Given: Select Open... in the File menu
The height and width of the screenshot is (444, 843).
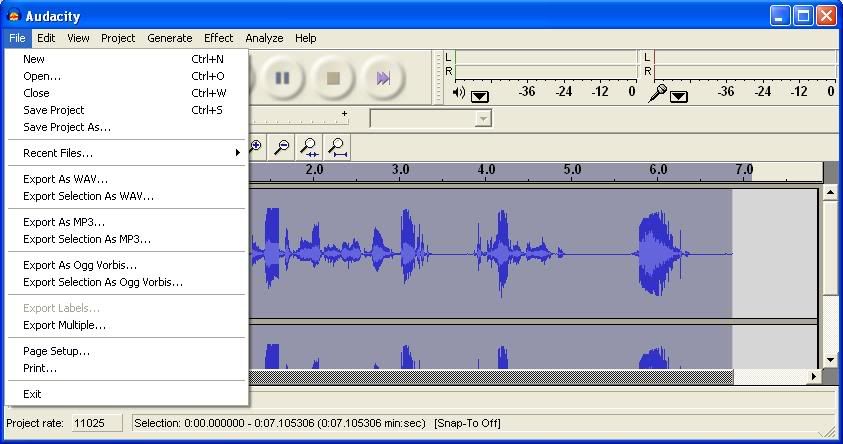Looking at the screenshot, I should 126,76.
